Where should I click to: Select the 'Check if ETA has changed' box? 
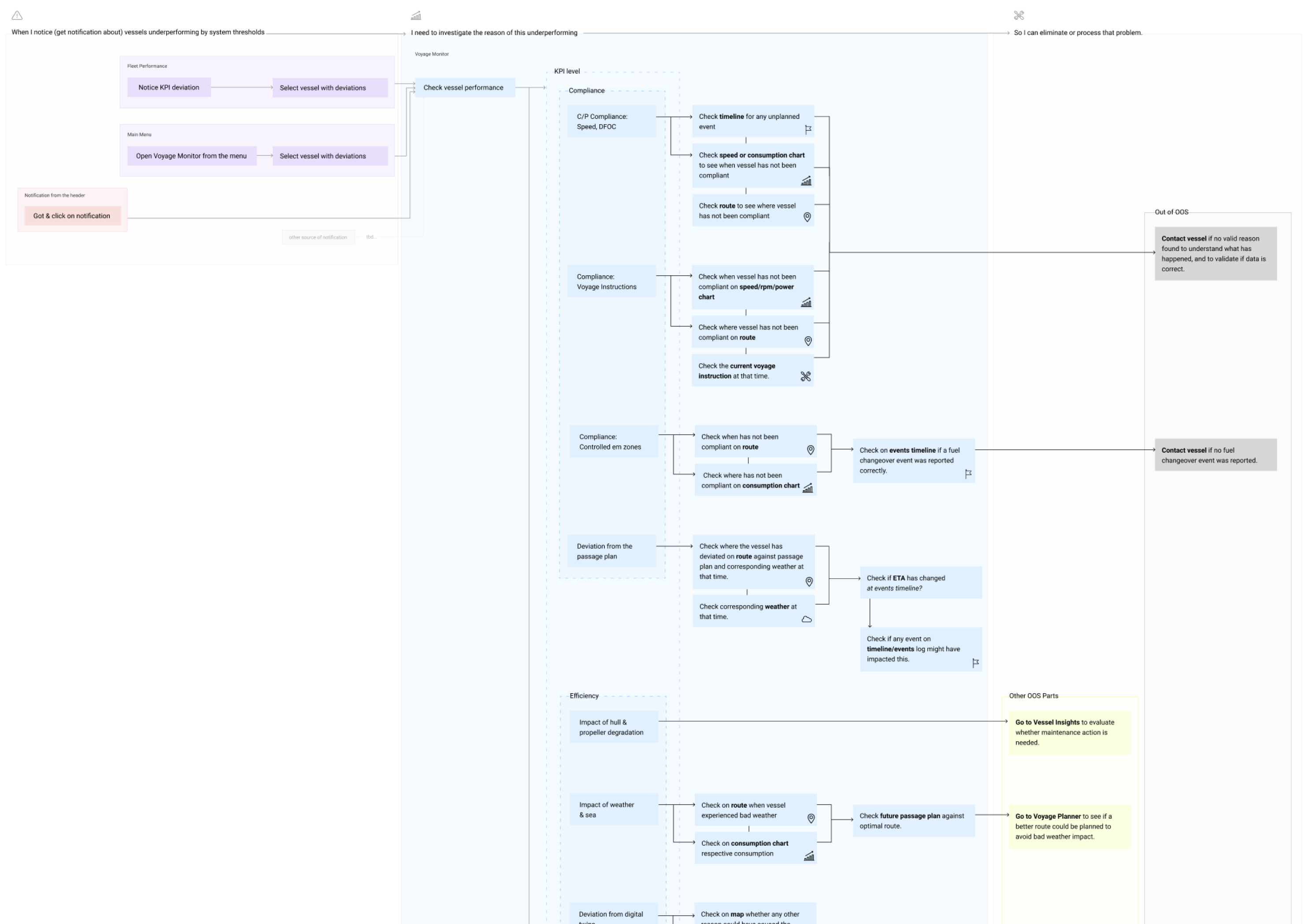tap(921, 583)
